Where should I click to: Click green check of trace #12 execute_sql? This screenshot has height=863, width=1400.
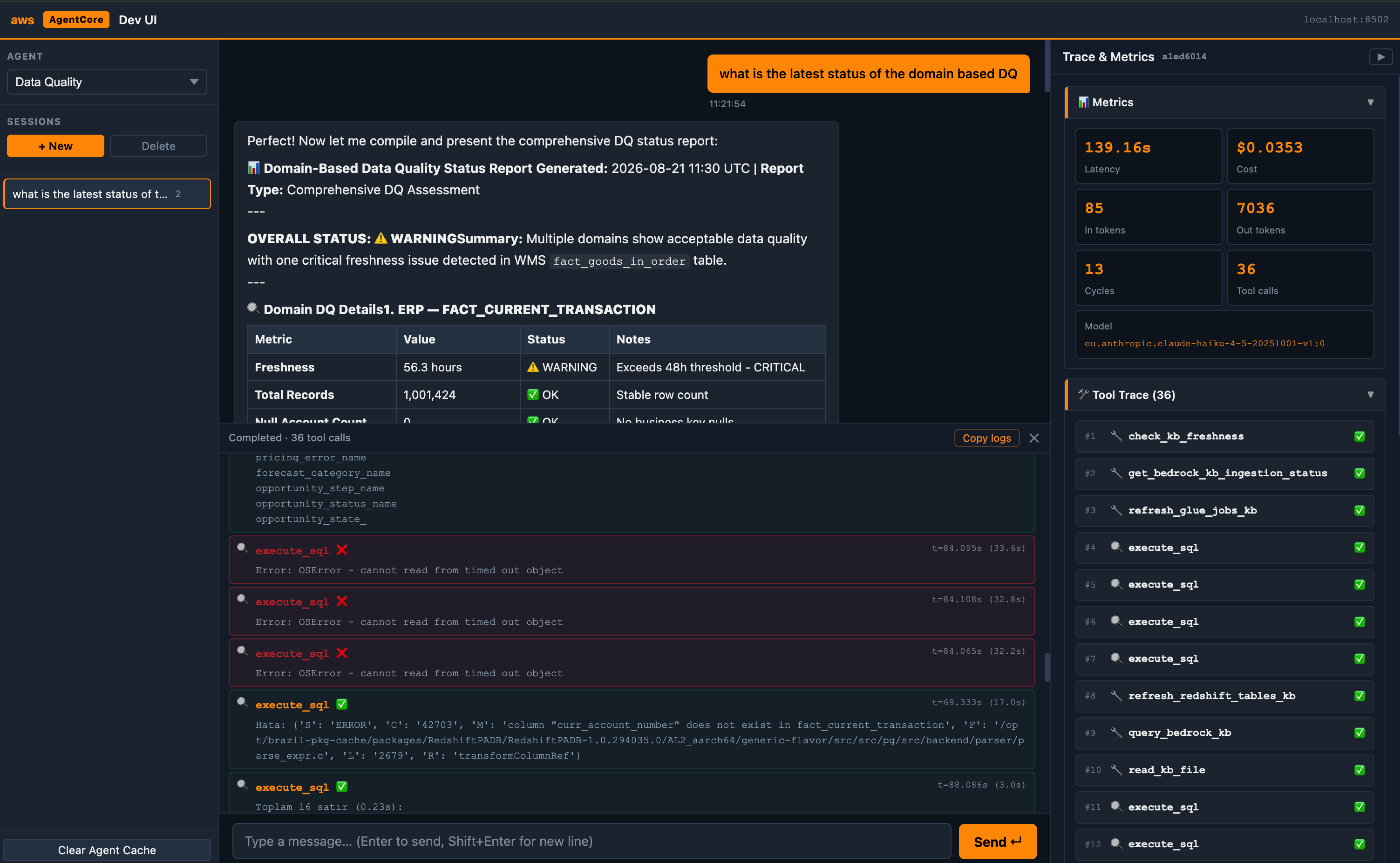(1359, 843)
